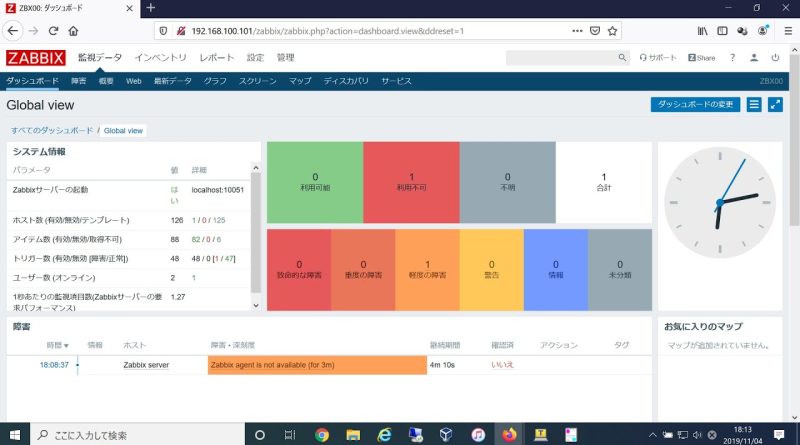Screen dimensions: 800x445
Task: Open File Explorer from the taskbar
Action: point(353,435)
